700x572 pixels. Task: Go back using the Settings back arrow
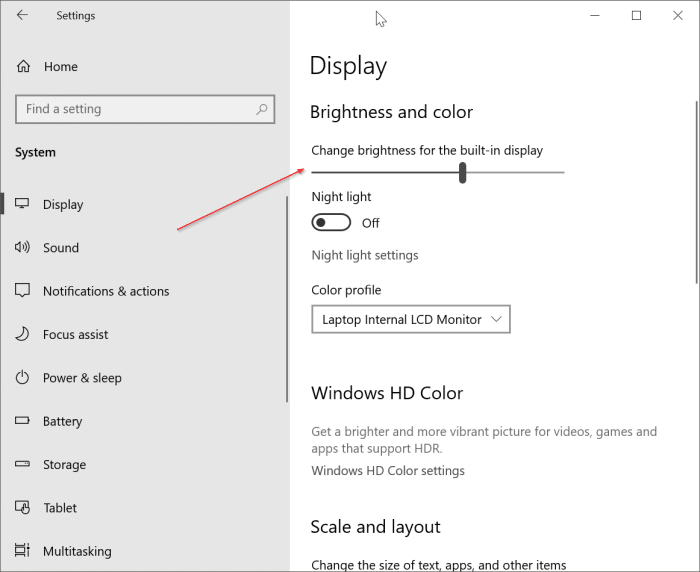[22, 15]
